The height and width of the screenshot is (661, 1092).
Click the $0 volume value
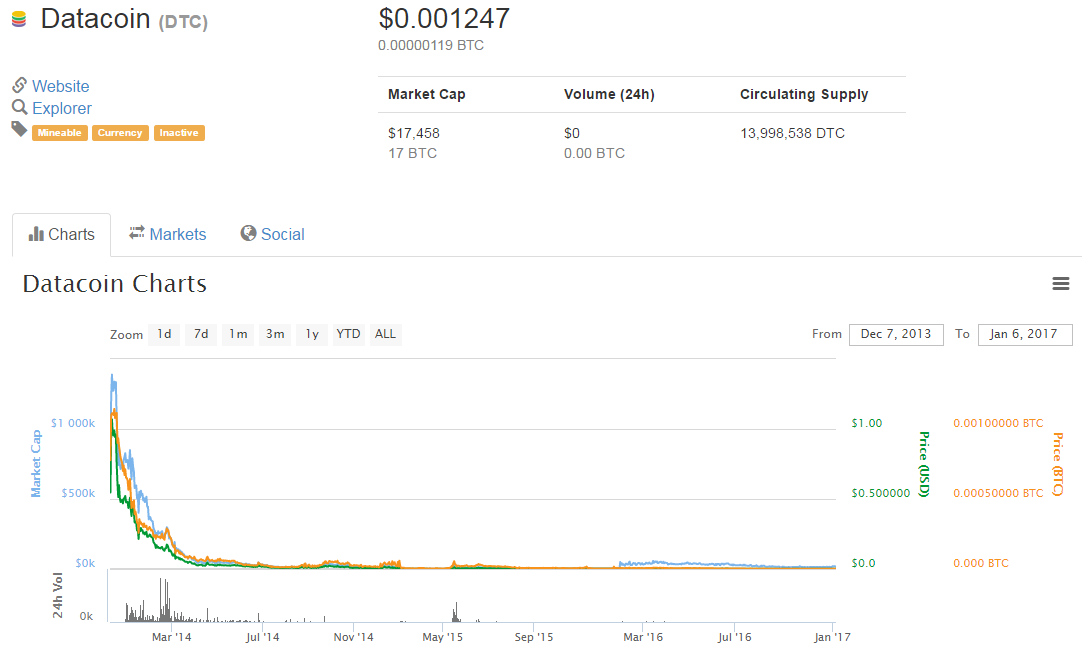coord(572,133)
